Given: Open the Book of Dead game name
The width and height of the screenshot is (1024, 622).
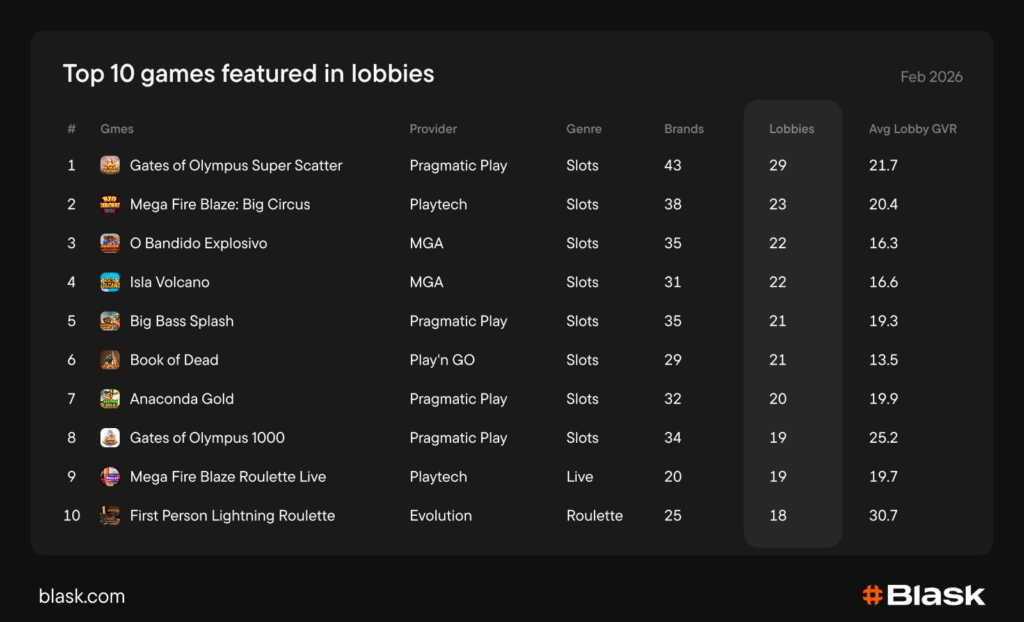Looking at the screenshot, I should pyautogui.click(x=174, y=360).
